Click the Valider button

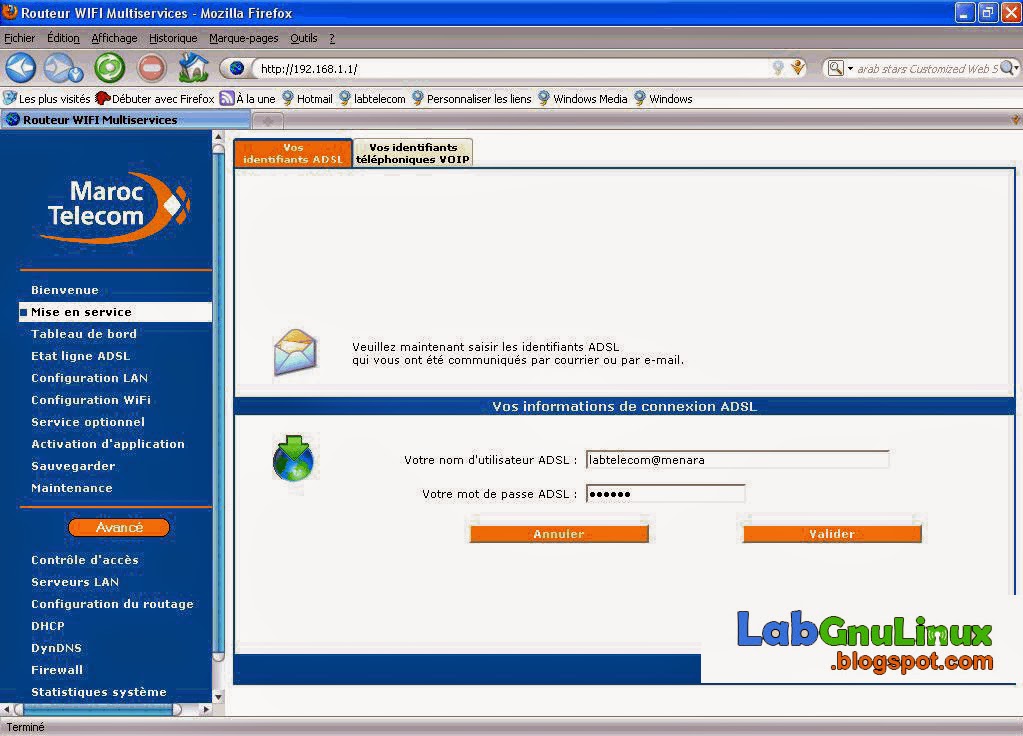coord(832,534)
